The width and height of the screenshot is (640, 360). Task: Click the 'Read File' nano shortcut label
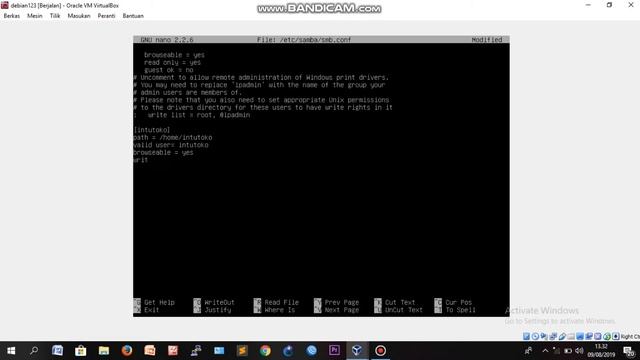pos(282,302)
